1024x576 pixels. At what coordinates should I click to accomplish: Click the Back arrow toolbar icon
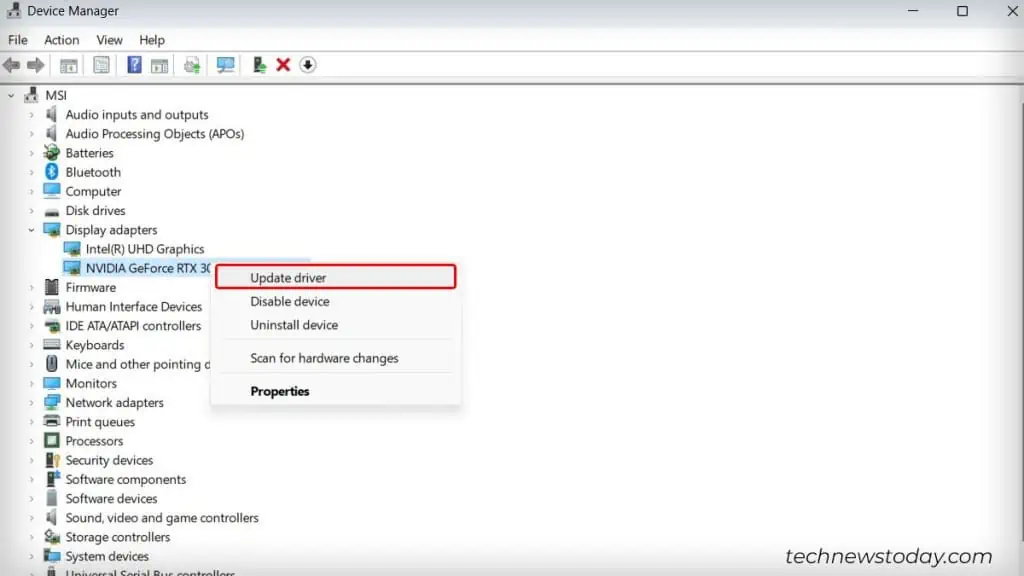[x=11, y=65]
